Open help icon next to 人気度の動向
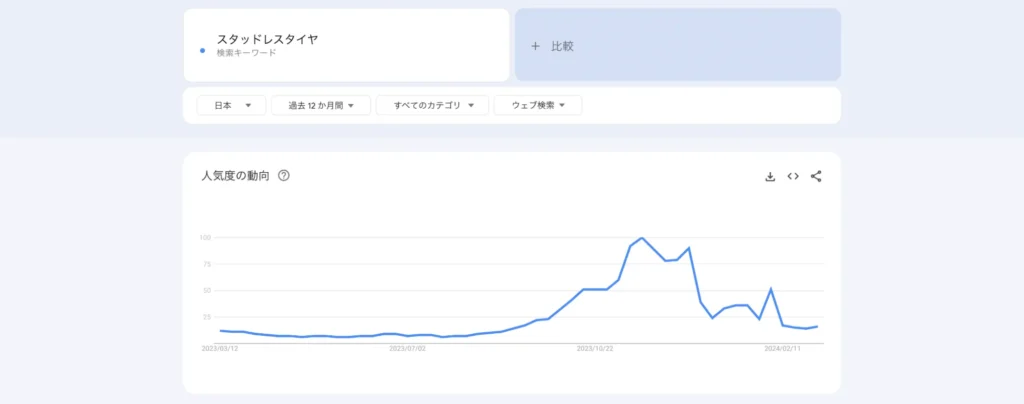Viewport: 1024px width, 404px height. (x=283, y=176)
